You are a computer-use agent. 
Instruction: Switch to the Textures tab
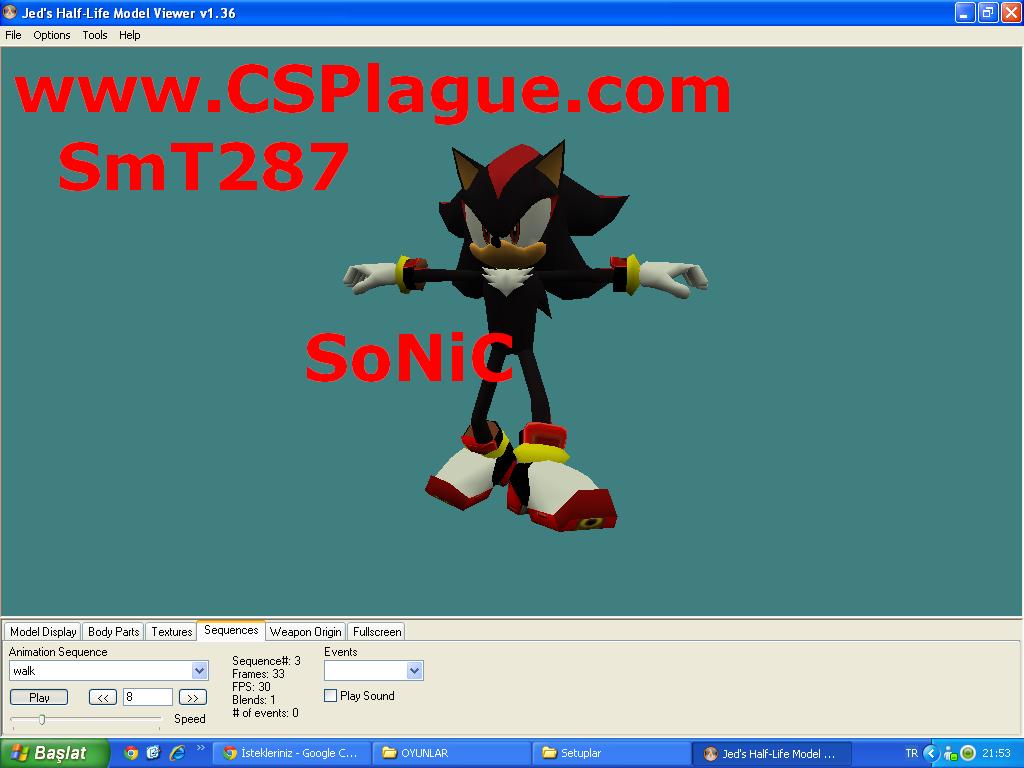(171, 632)
